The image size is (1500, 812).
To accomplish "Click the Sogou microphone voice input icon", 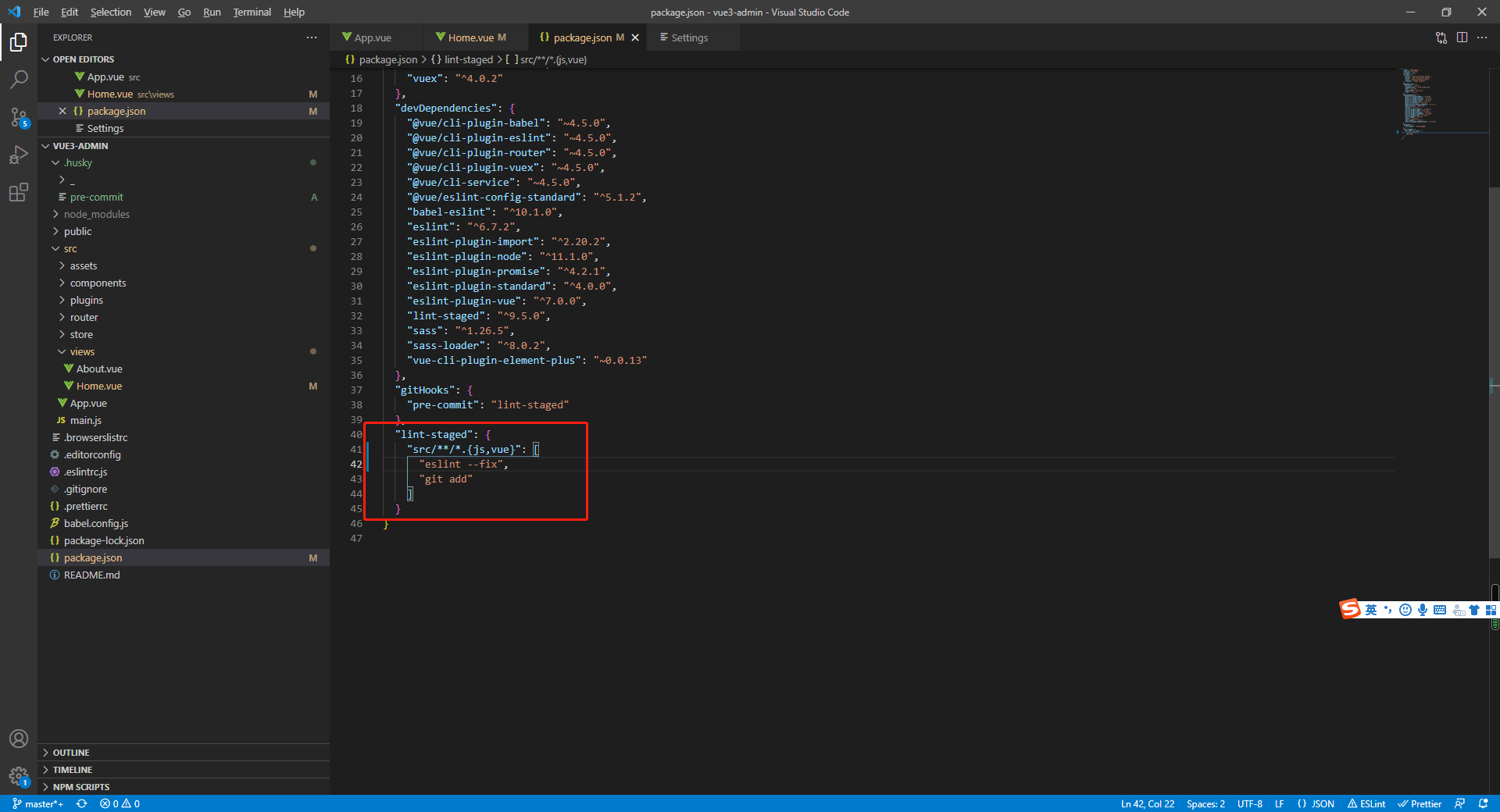I will (x=1423, y=610).
